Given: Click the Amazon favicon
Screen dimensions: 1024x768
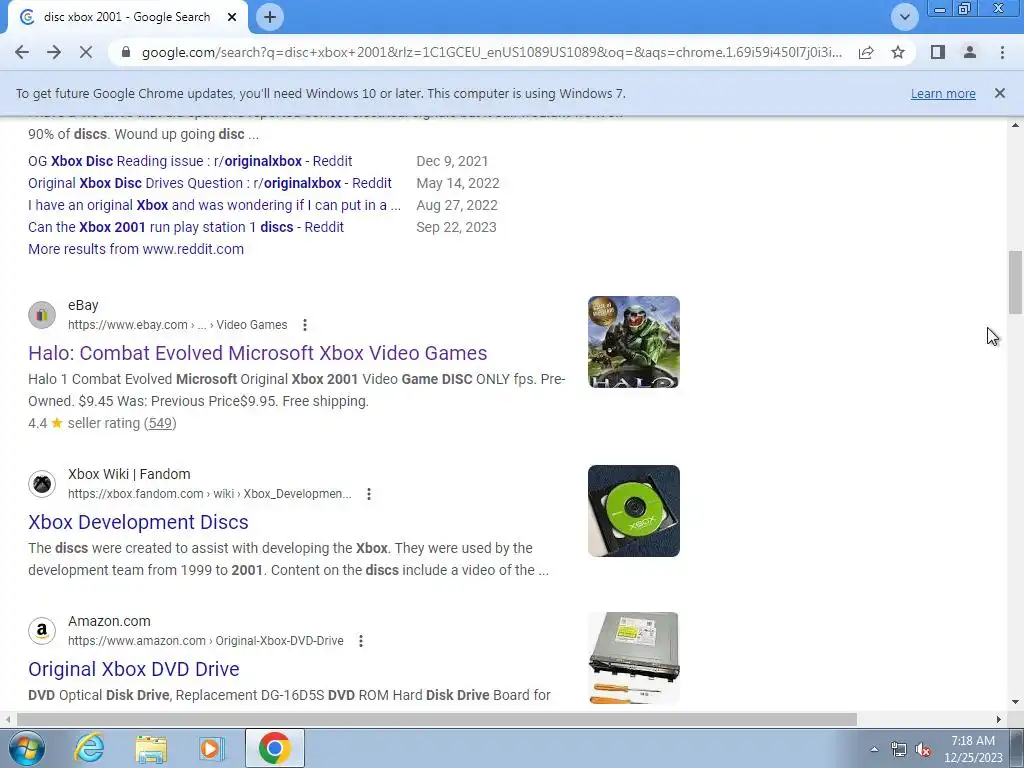Looking at the screenshot, I should pyautogui.click(x=42, y=631).
